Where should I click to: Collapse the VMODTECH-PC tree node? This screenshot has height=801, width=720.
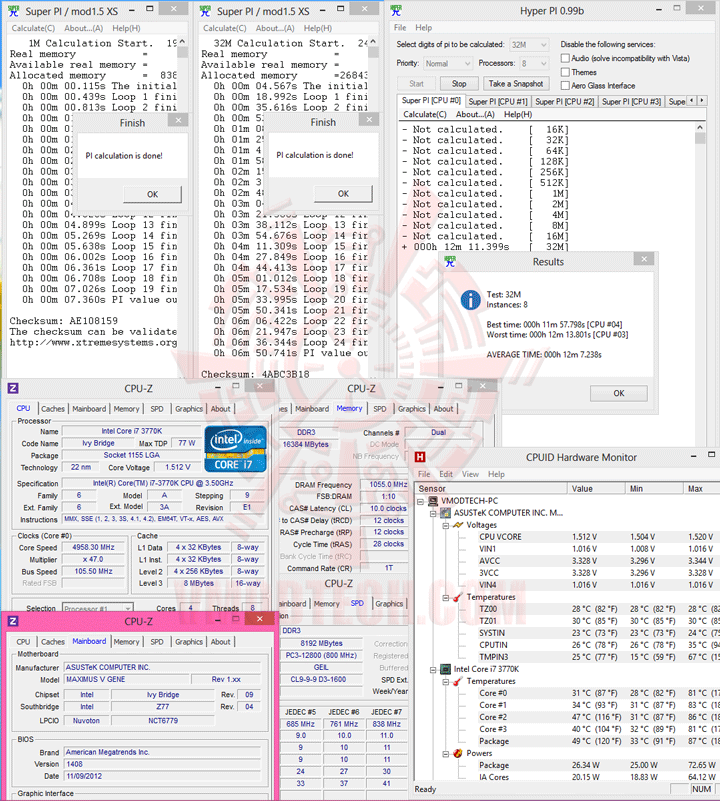[x=421, y=501]
